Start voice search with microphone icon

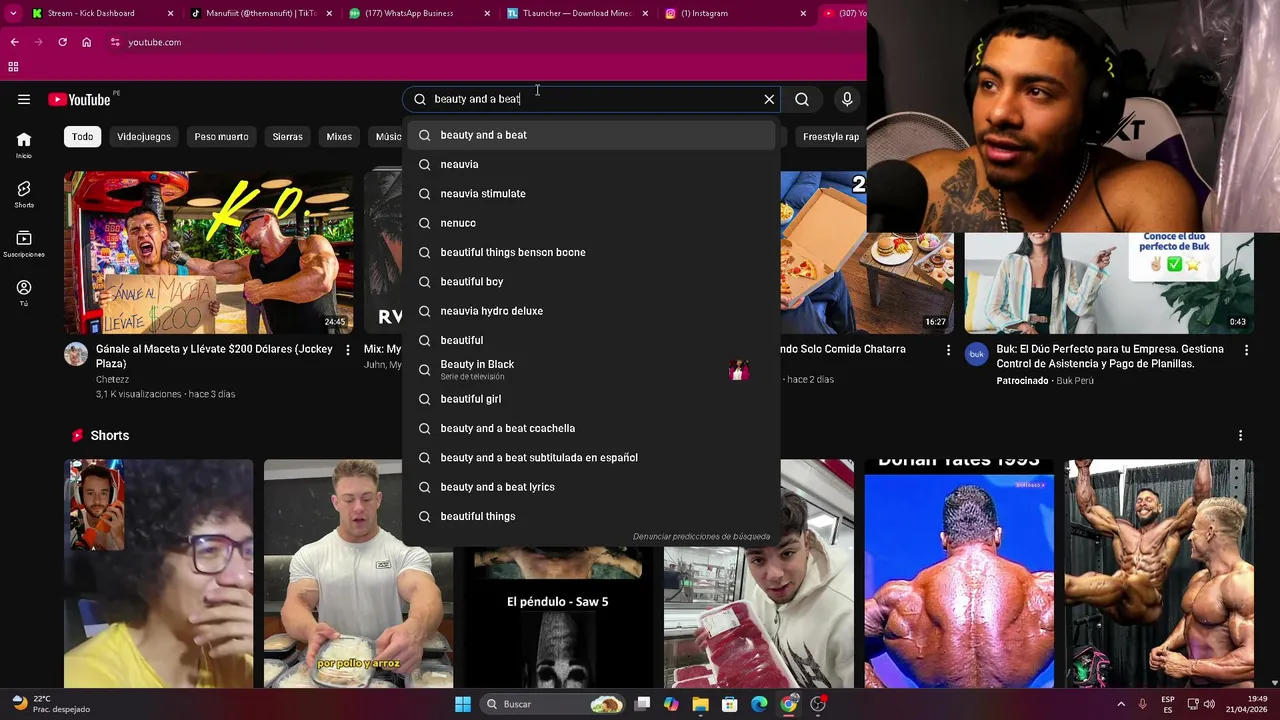tap(847, 99)
